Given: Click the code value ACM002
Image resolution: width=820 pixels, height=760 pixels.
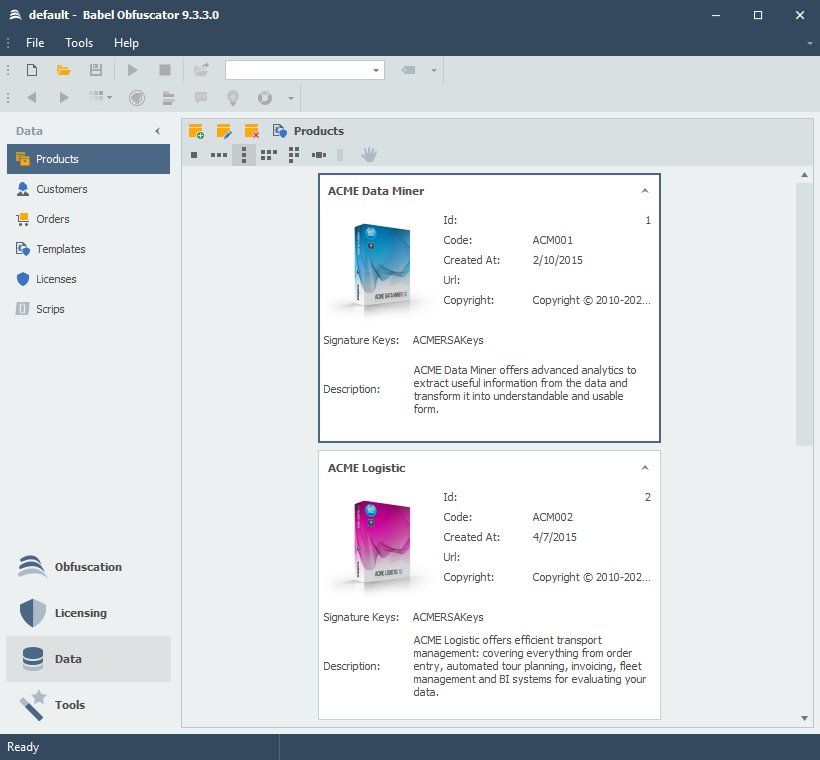Looking at the screenshot, I should pyautogui.click(x=552, y=517).
